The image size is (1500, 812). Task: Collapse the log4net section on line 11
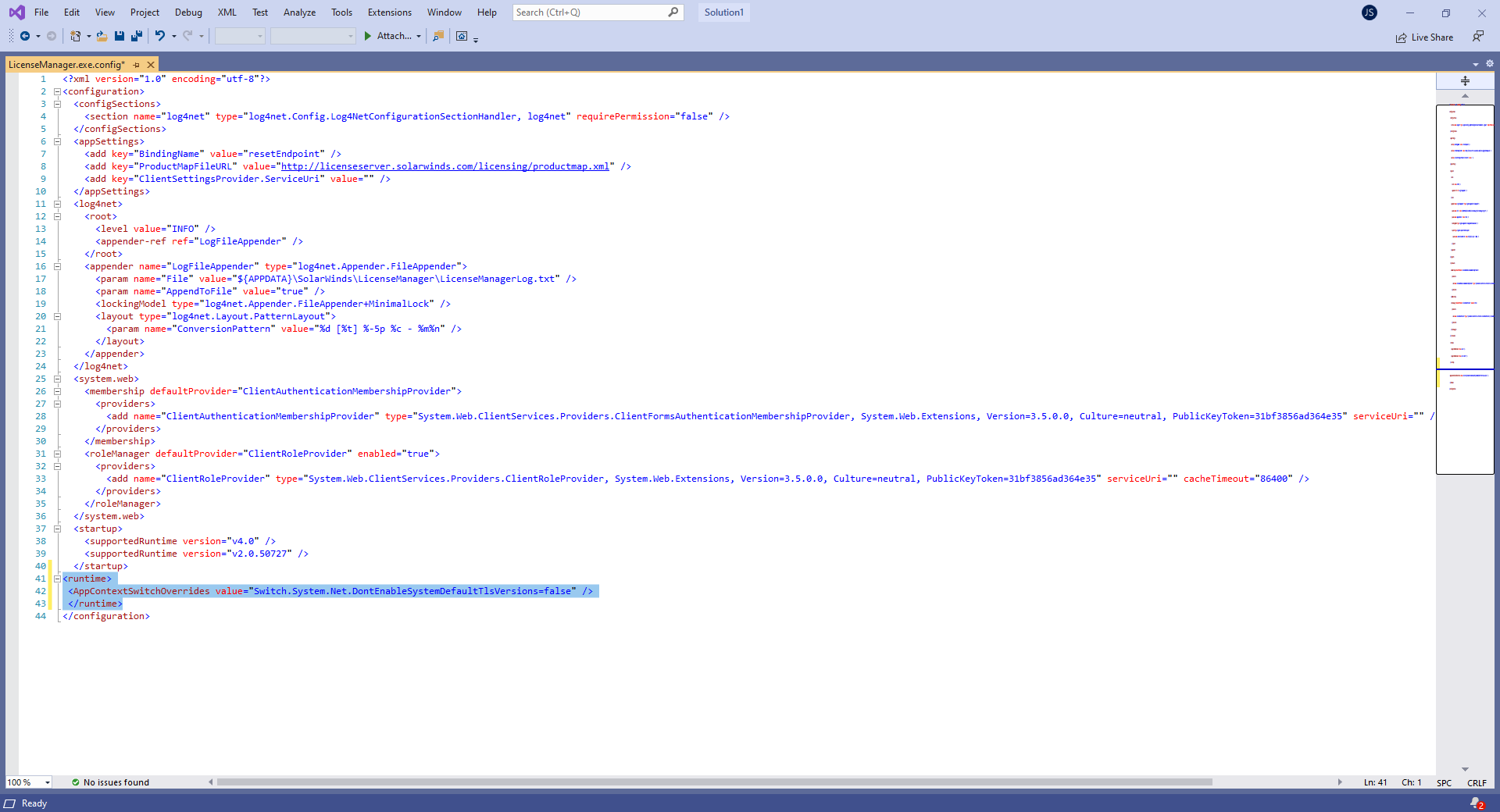click(x=58, y=204)
